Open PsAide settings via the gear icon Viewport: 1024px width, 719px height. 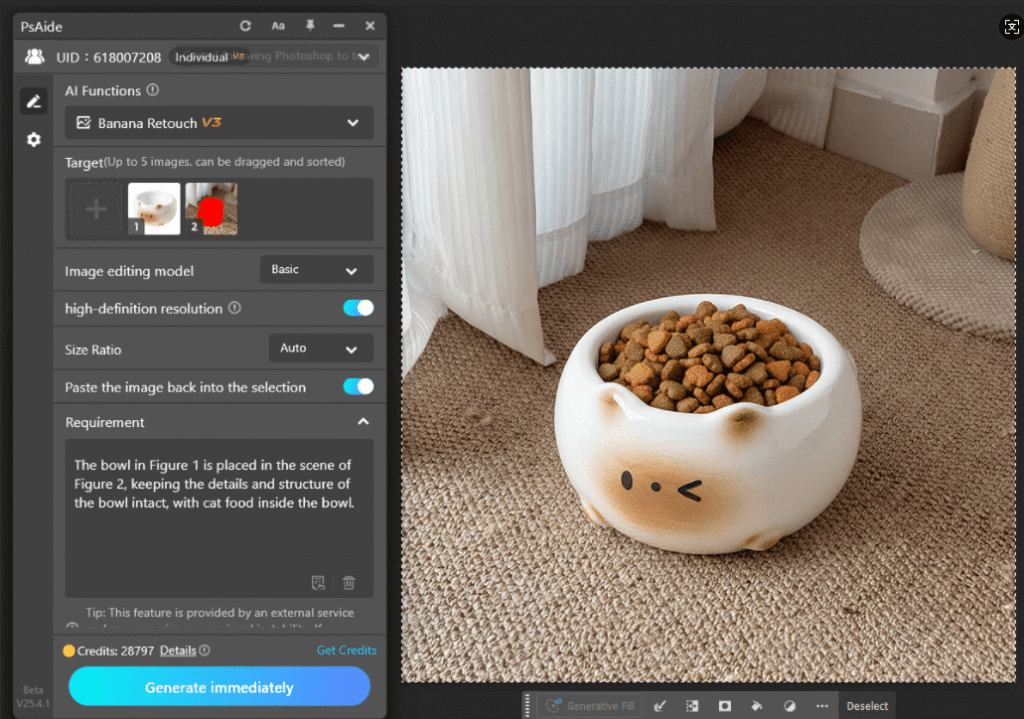coord(33,140)
